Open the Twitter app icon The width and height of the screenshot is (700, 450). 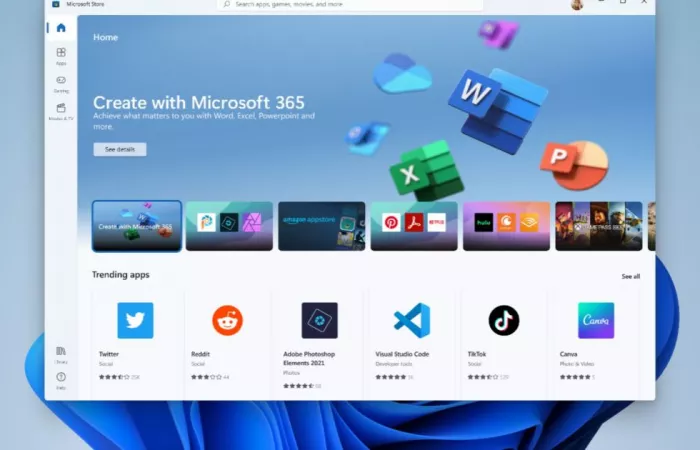click(135, 320)
